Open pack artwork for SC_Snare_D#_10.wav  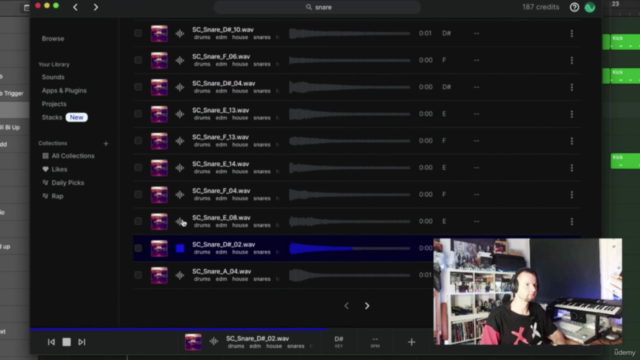pyautogui.click(x=159, y=33)
